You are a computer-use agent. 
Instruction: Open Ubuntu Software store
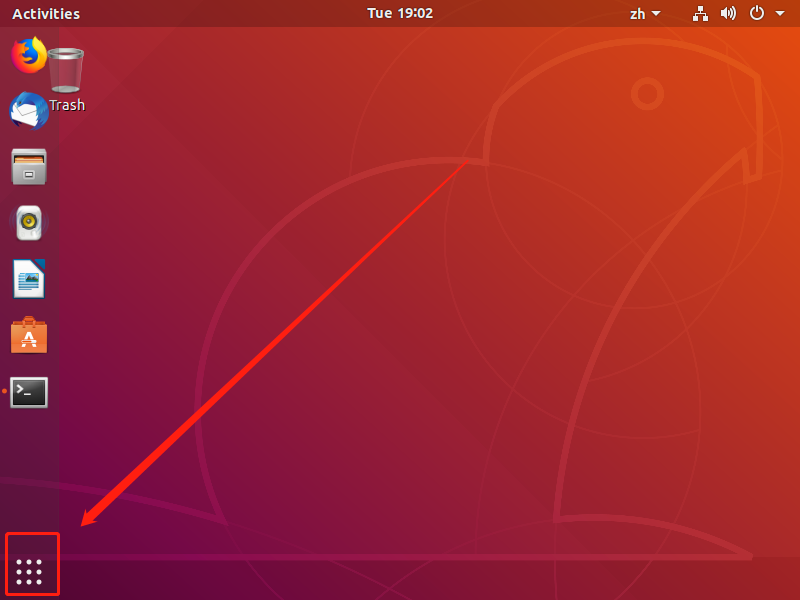tap(29, 335)
